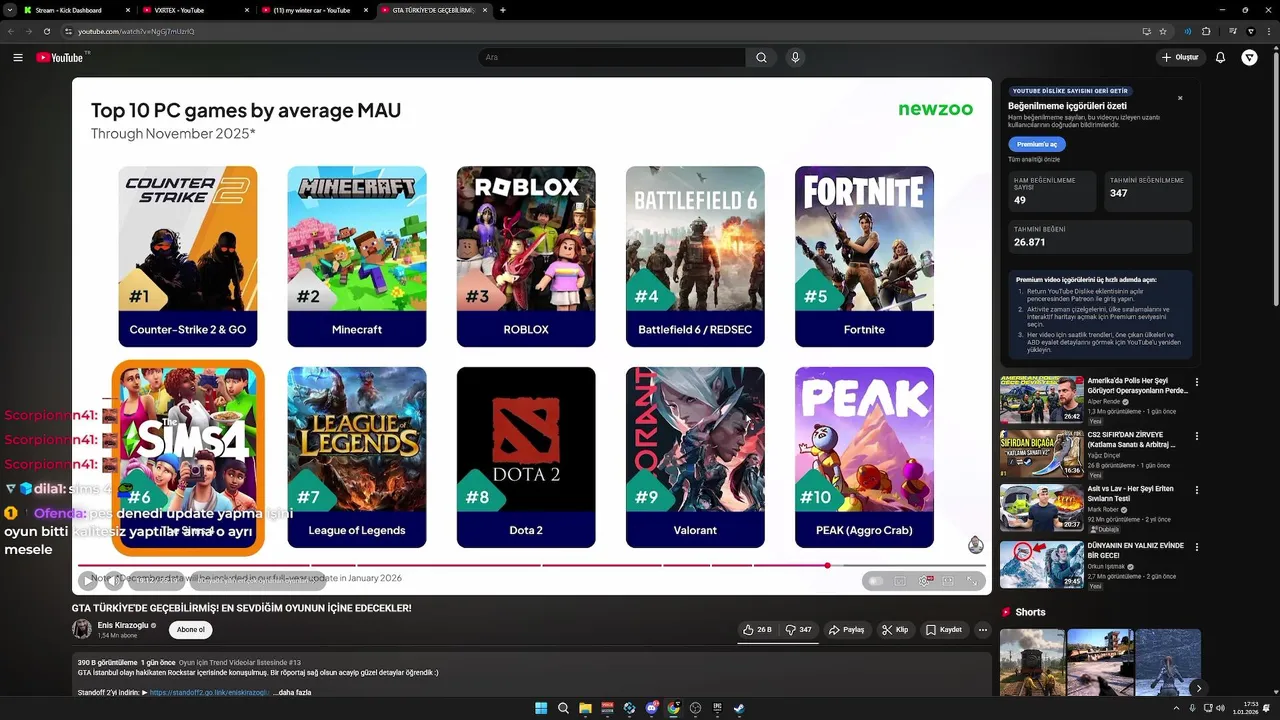This screenshot has width=1280, height=720.
Task: Focus the YouTube search box "Ara"
Action: pos(612,58)
